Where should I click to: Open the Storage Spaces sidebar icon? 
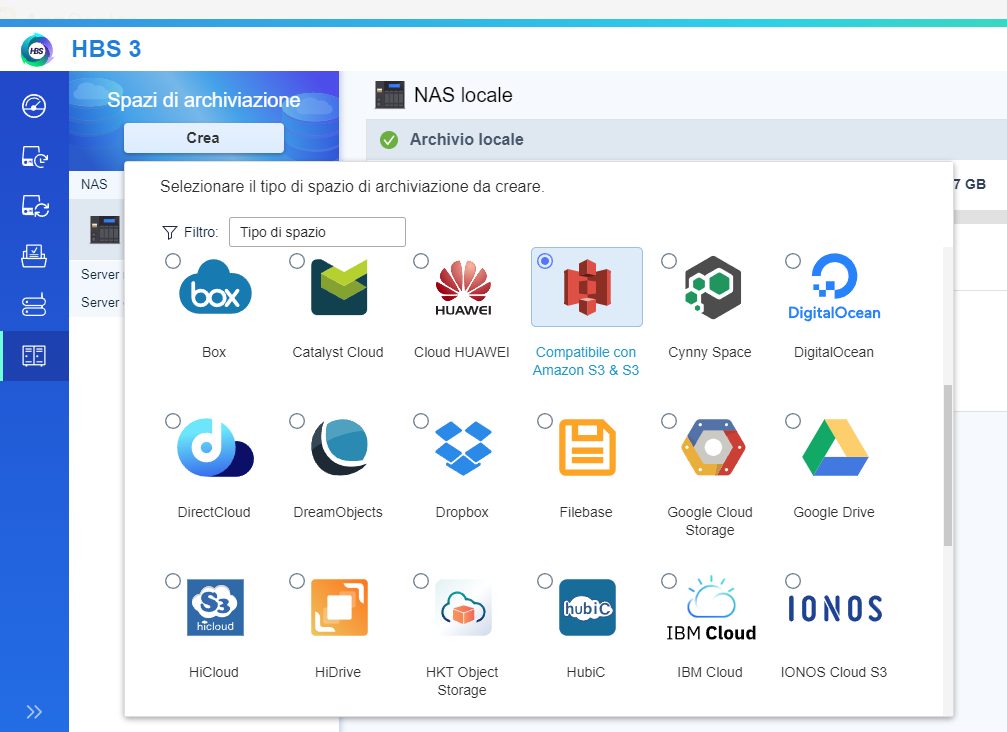point(34,356)
